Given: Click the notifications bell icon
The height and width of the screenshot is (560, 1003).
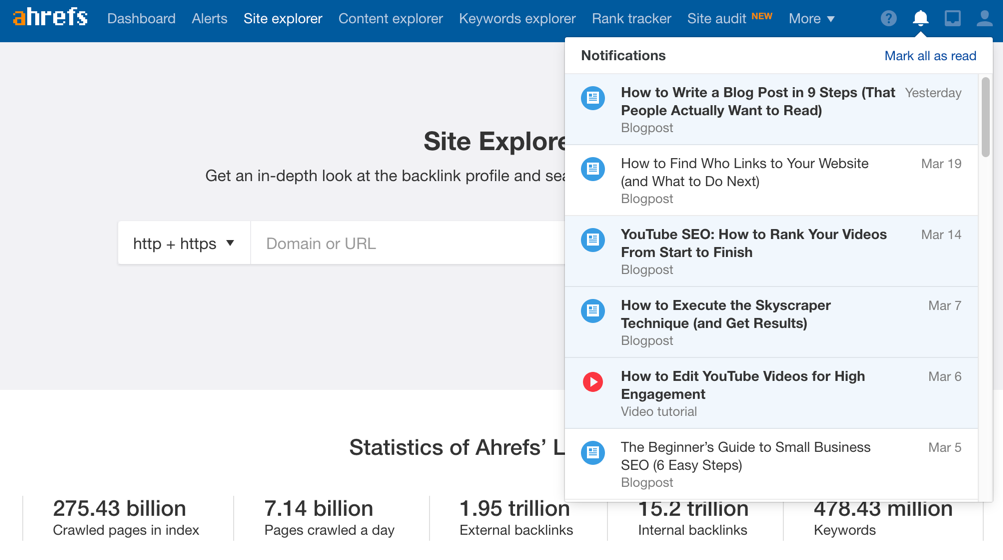Looking at the screenshot, I should tap(920, 18).
